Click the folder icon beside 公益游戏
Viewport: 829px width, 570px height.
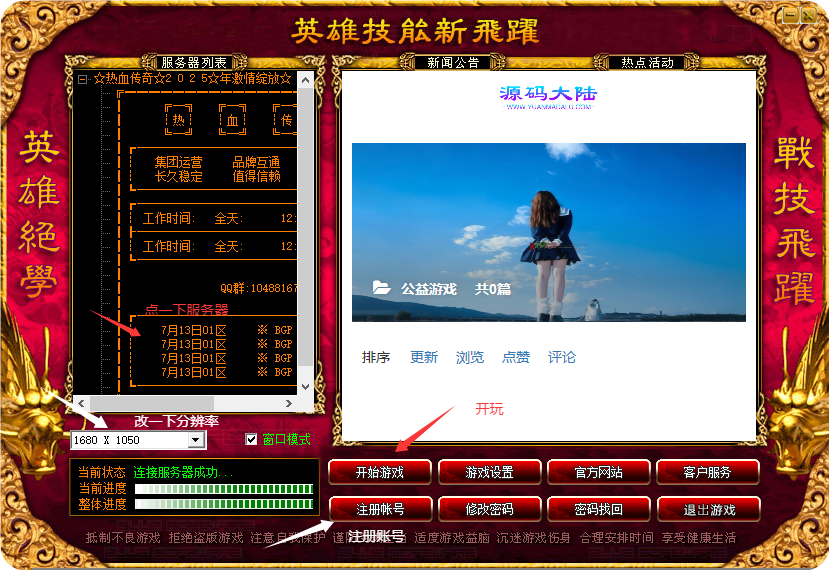pyautogui.click(x=381, y=288)
